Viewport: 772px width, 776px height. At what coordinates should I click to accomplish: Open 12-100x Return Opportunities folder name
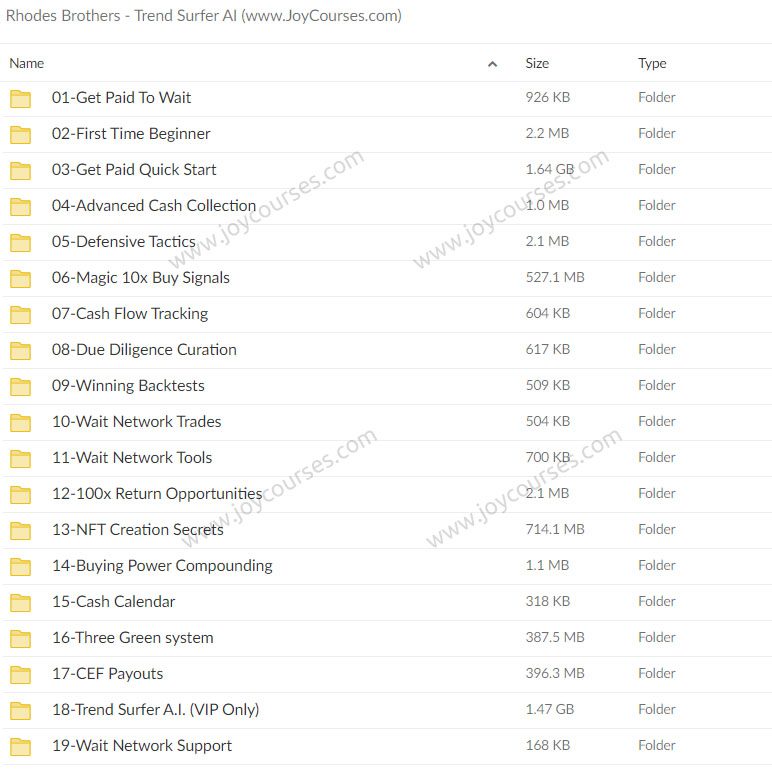tap(157, 494)
